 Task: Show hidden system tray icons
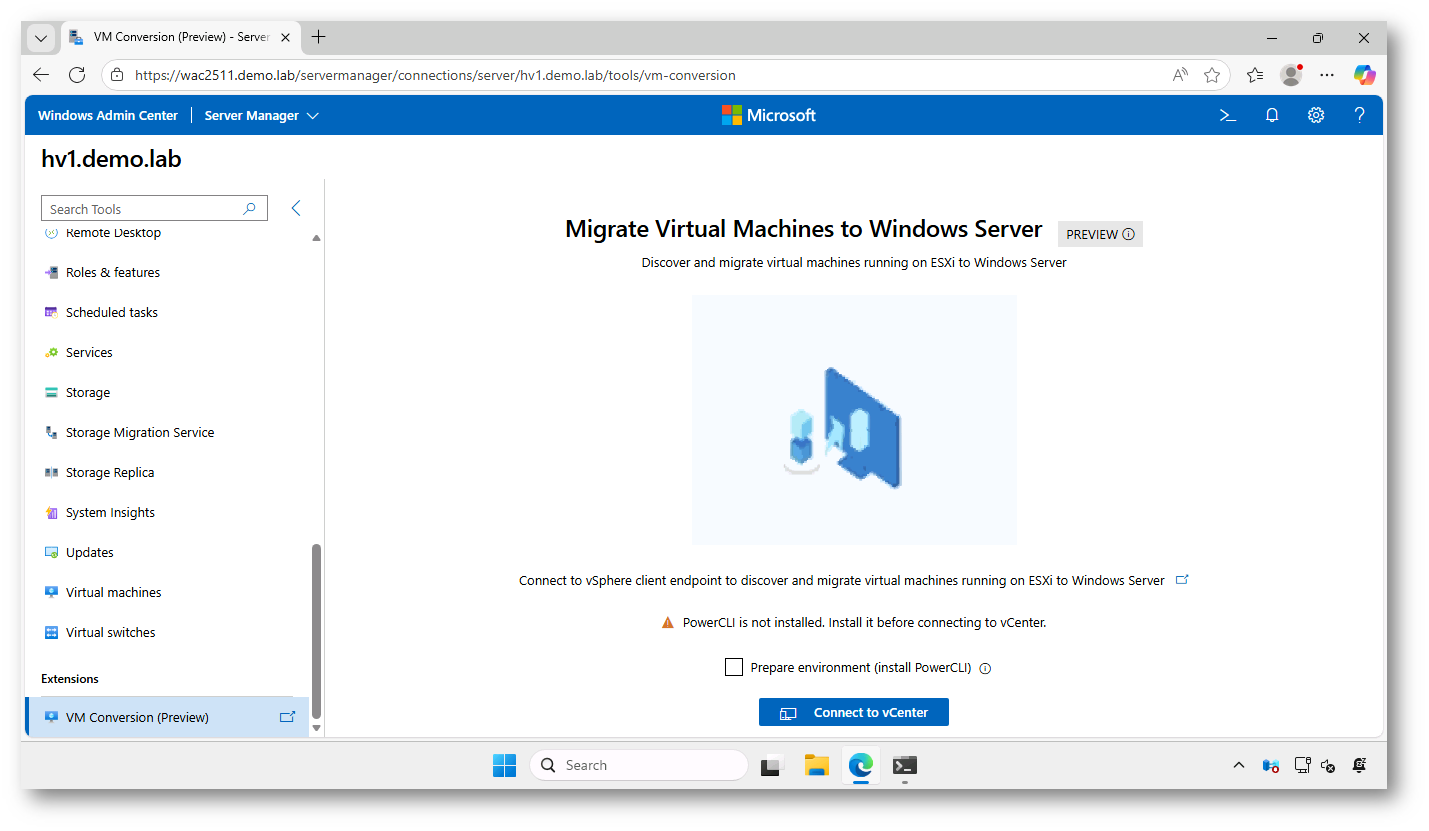pyautogui.click(x=1239, y=766)
